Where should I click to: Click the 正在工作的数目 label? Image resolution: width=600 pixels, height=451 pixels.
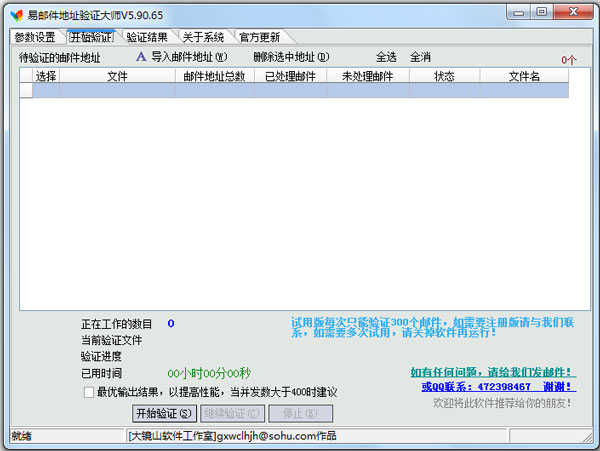(x=117, y=324)
